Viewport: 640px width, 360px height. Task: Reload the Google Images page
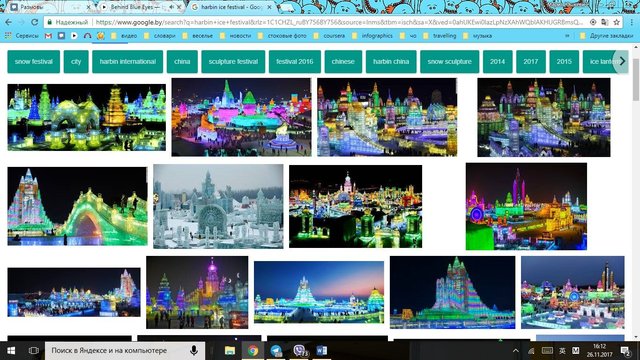pyautogui.click(x=35, y=22)
